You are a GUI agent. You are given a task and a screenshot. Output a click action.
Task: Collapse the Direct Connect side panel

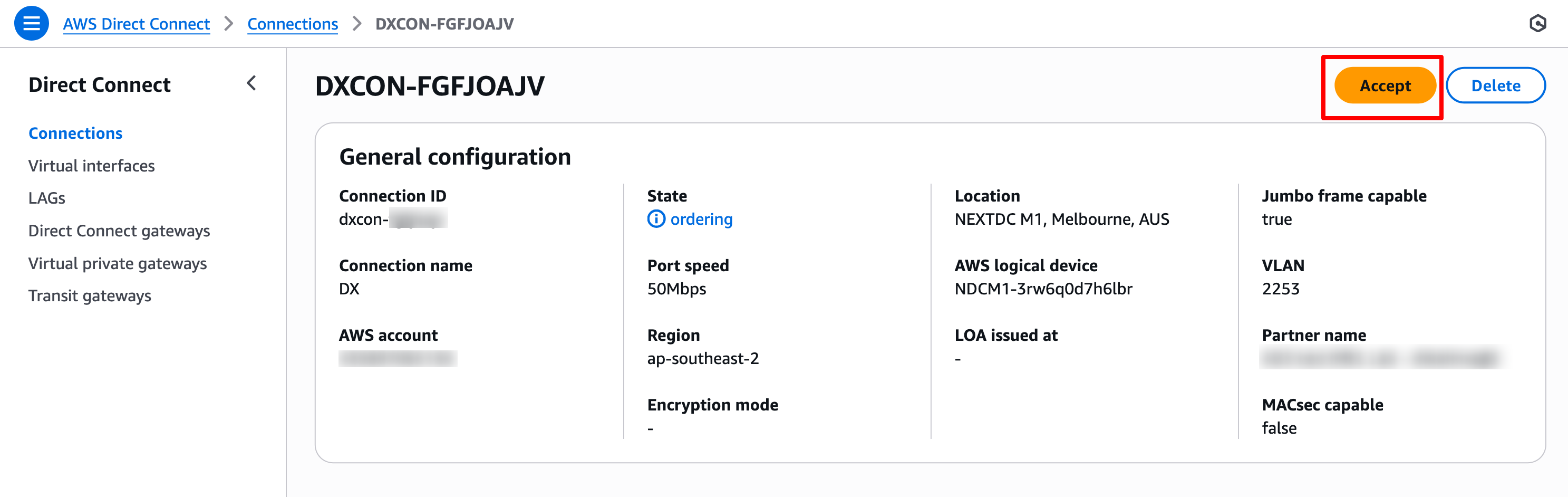pyautogui.click(x=251, y=83)
